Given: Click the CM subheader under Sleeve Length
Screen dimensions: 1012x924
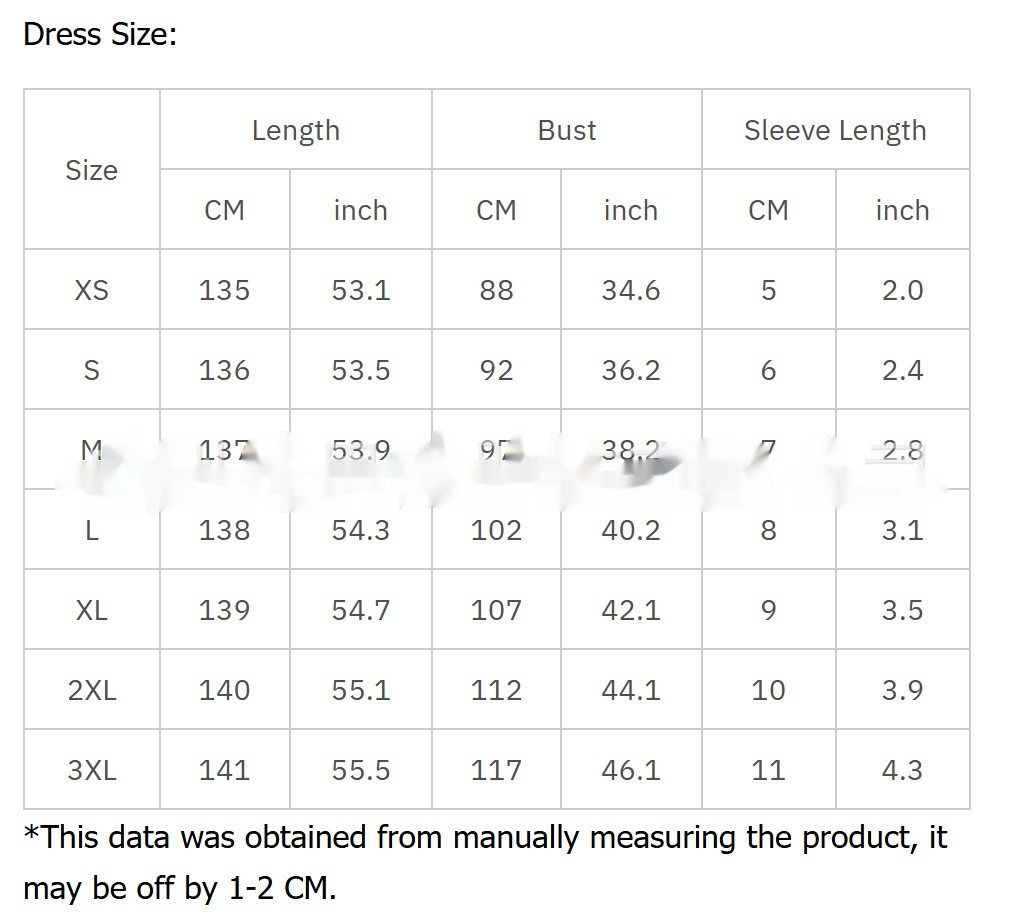Looking at the screenshot, I should pos(768,210).
